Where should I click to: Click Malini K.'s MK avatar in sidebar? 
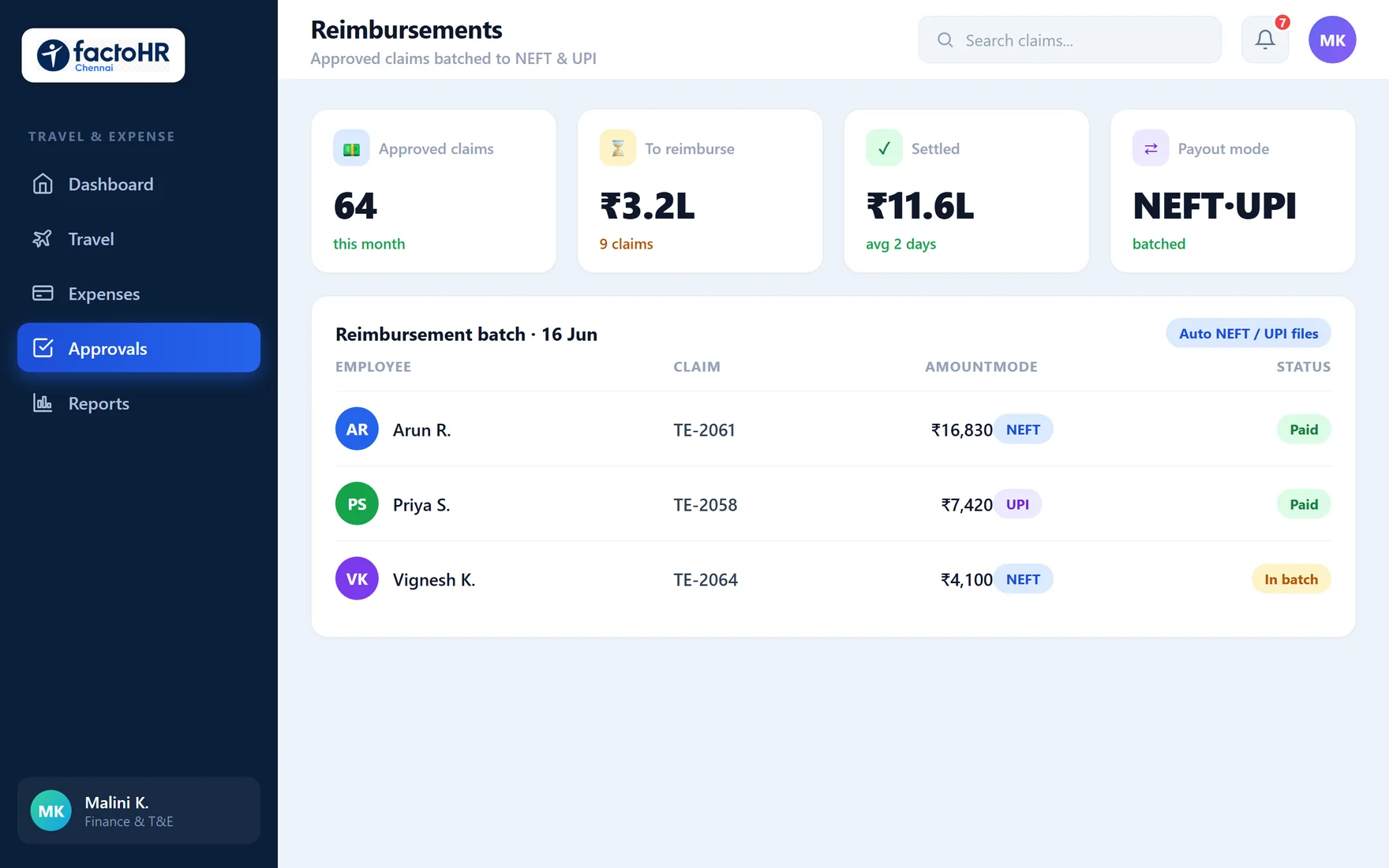51,810
